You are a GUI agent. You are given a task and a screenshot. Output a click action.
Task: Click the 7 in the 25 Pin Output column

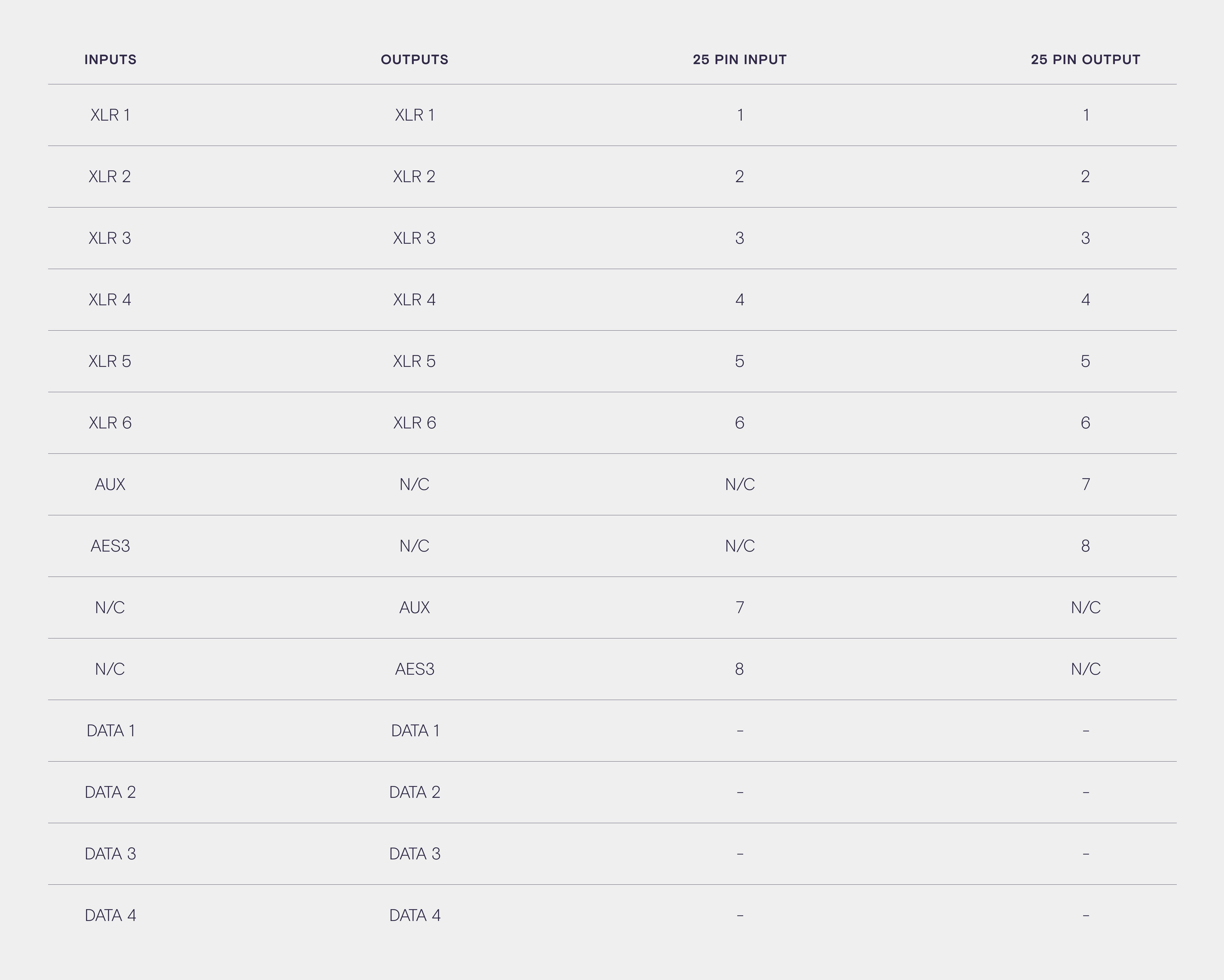tap(1085, 485)
